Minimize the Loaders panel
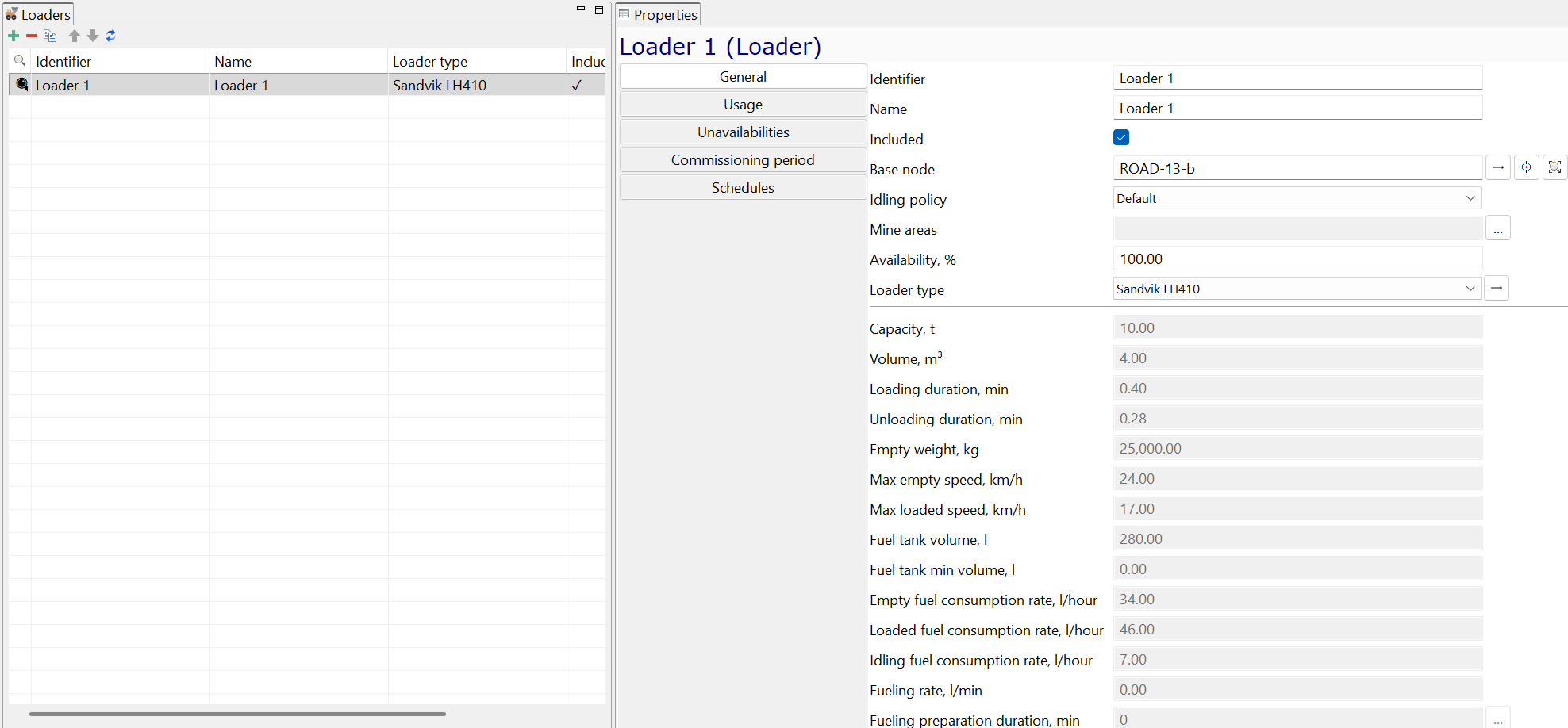Screen dimensions: 1568x728 pos(580,10)
